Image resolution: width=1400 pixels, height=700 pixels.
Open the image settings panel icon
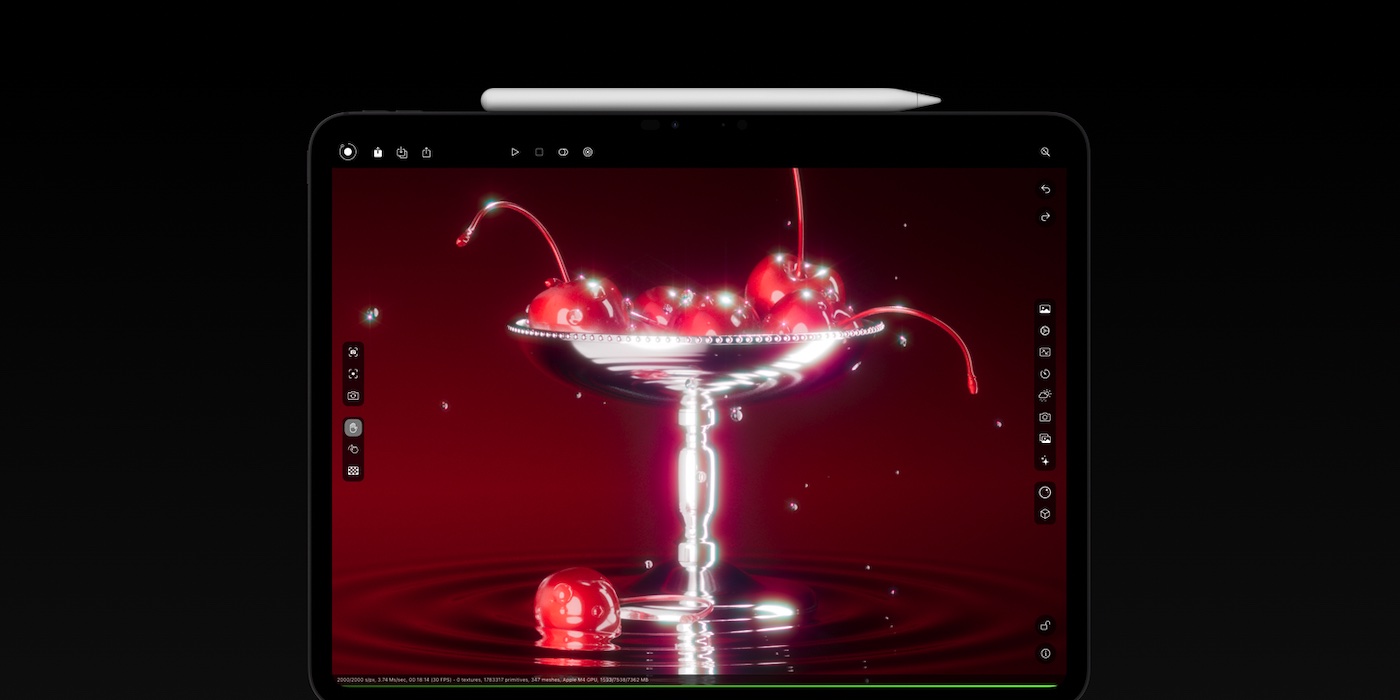[x=1045, y=310]
